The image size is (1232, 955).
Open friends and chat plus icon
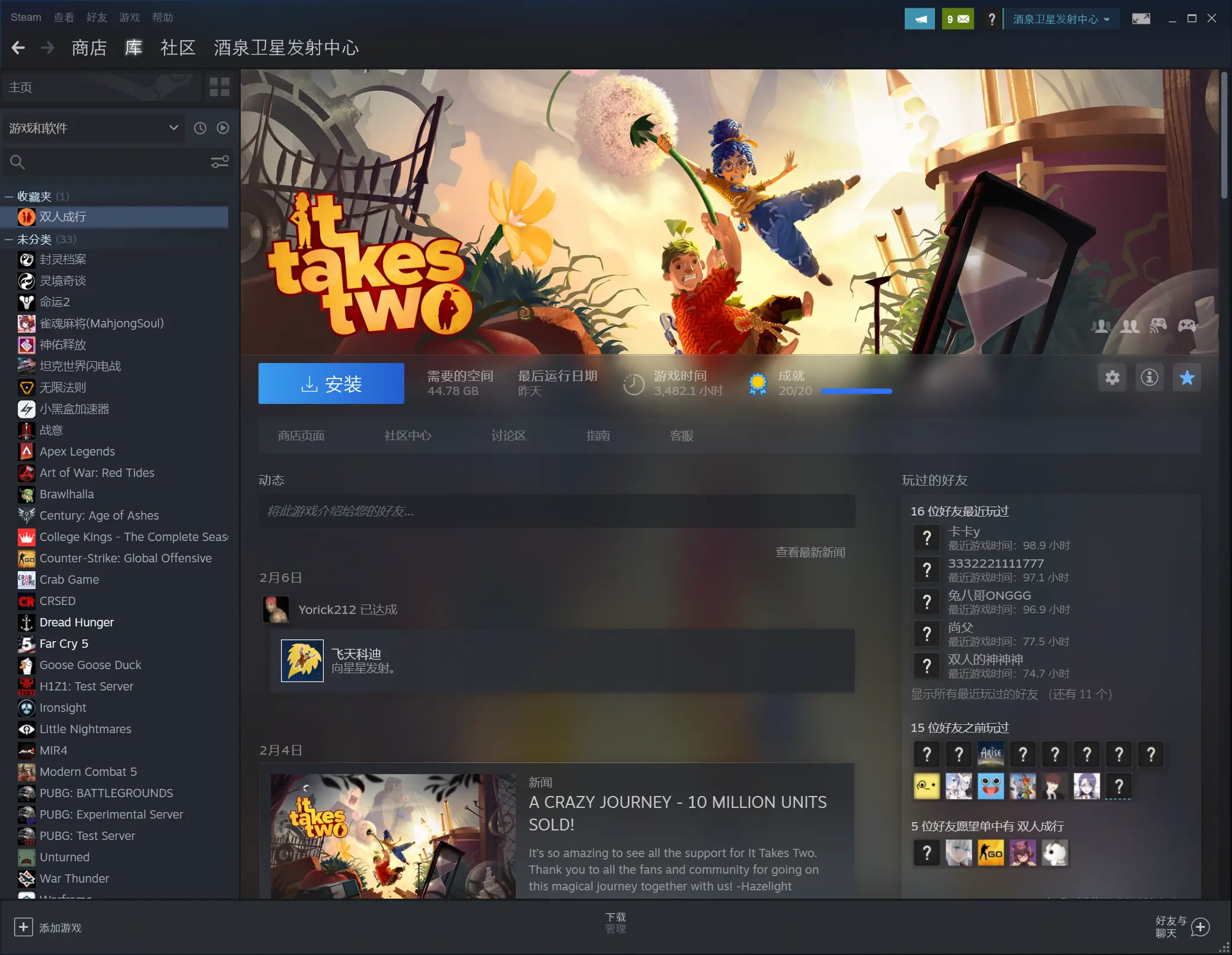pos(1200,927)
